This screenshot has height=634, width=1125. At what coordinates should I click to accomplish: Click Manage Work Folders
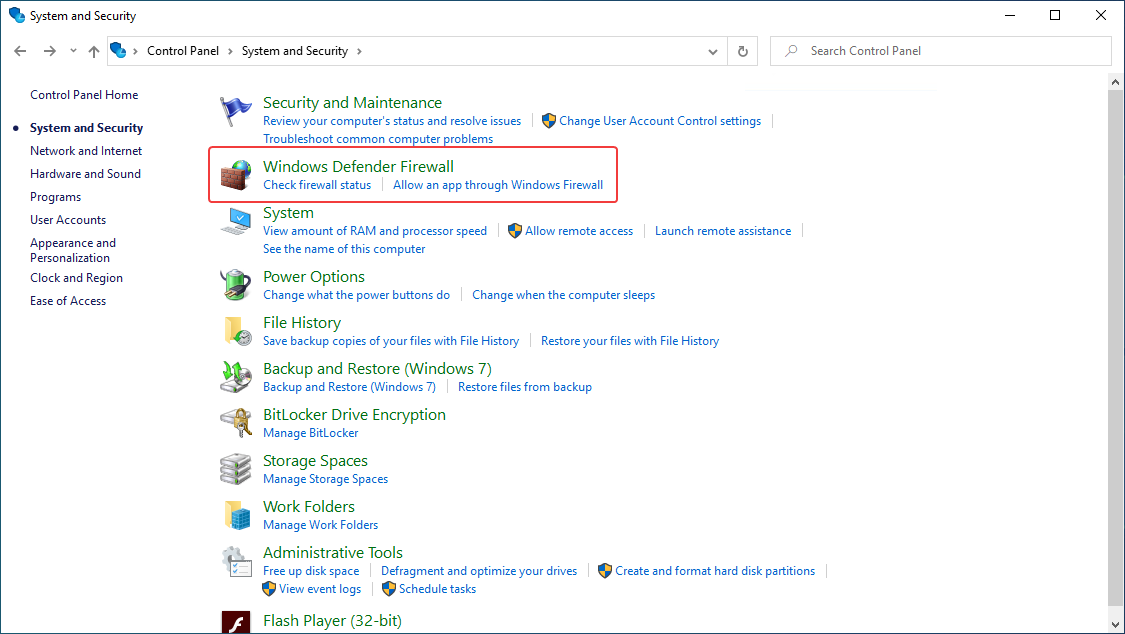click(320, 525)
